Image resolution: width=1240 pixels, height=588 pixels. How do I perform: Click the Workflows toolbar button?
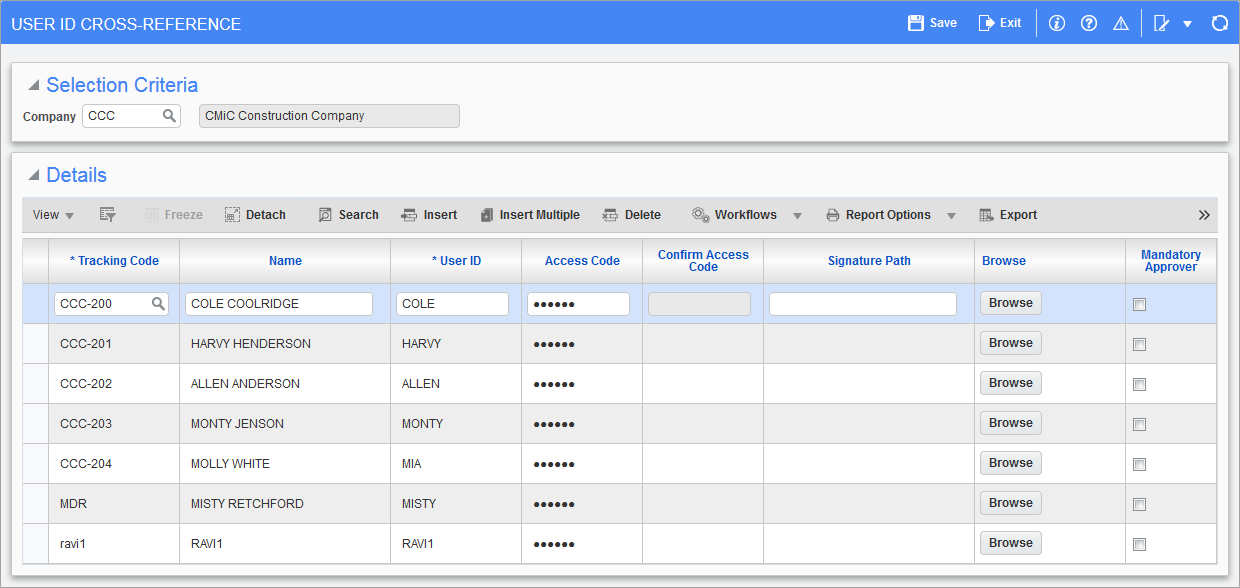click(x=734, y=215)
